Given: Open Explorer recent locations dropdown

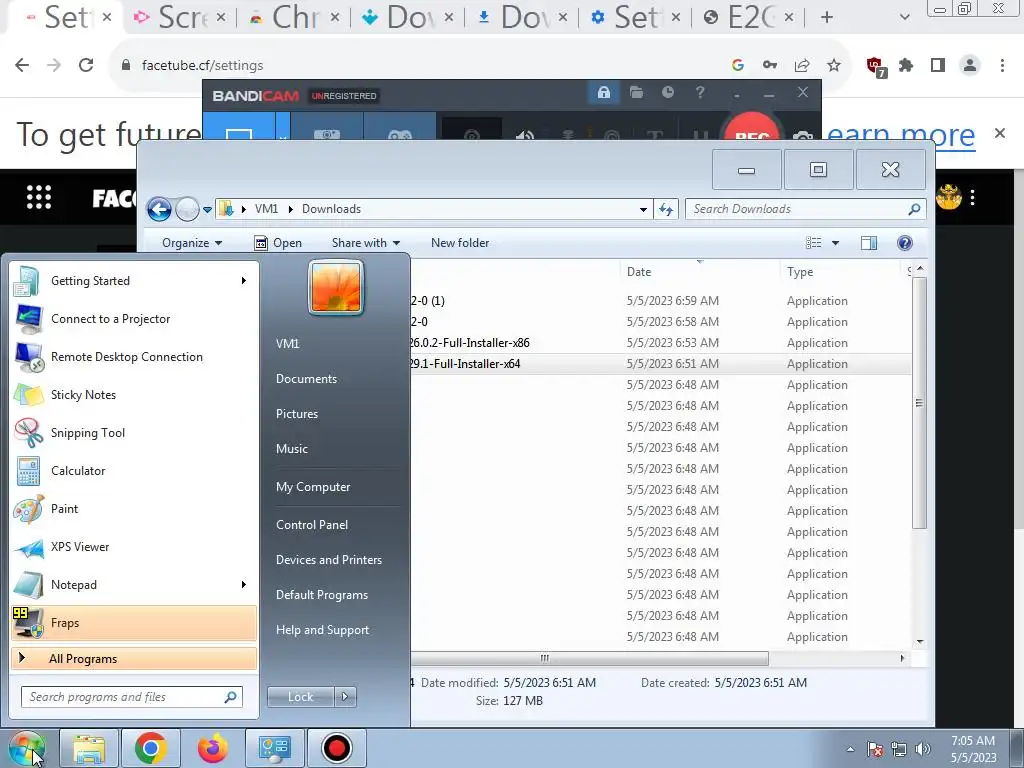Looking at the screenshot, I should pos(207,210).
